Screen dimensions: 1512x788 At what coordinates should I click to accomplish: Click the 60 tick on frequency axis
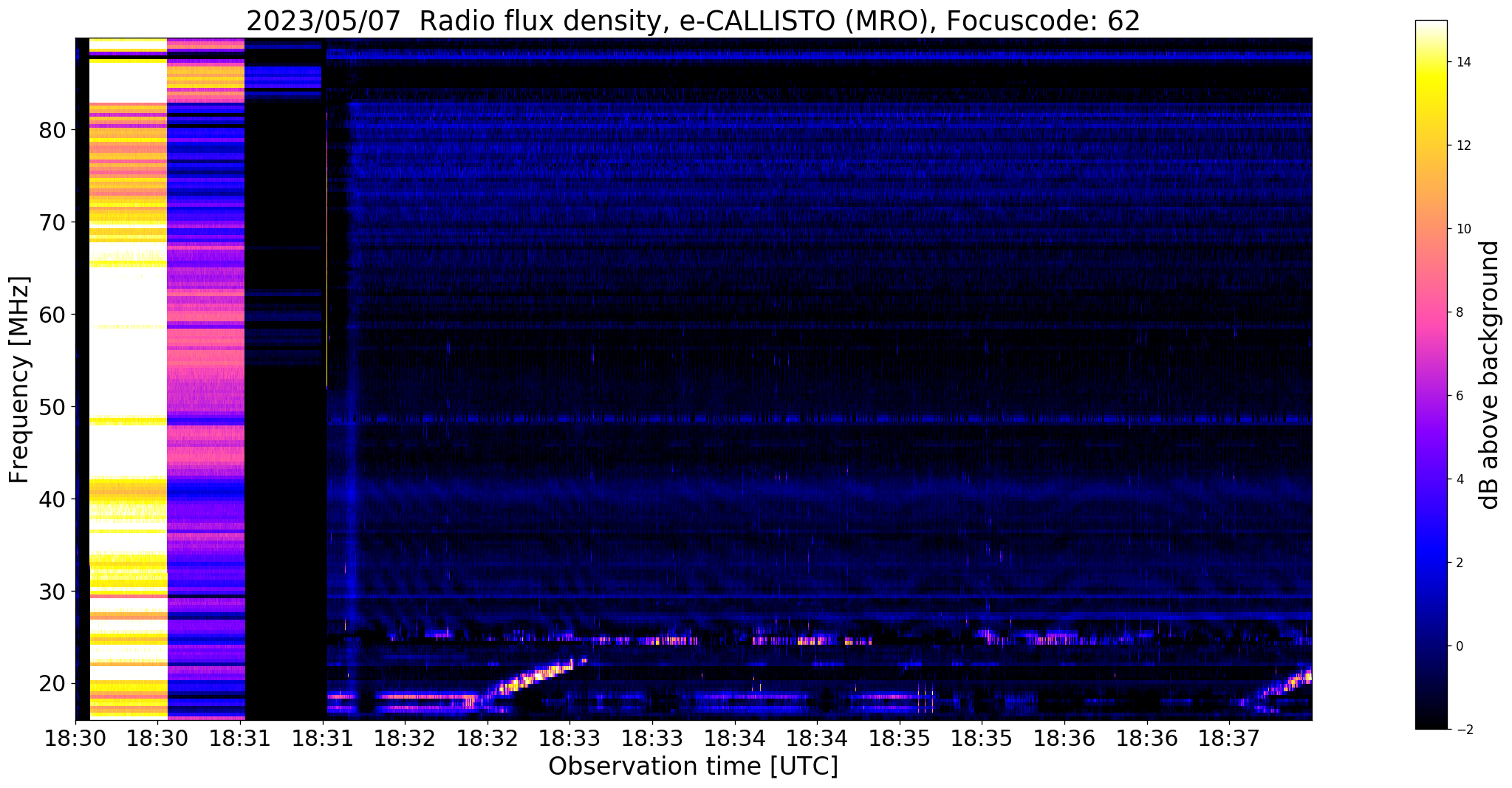[x=52, y=315]
